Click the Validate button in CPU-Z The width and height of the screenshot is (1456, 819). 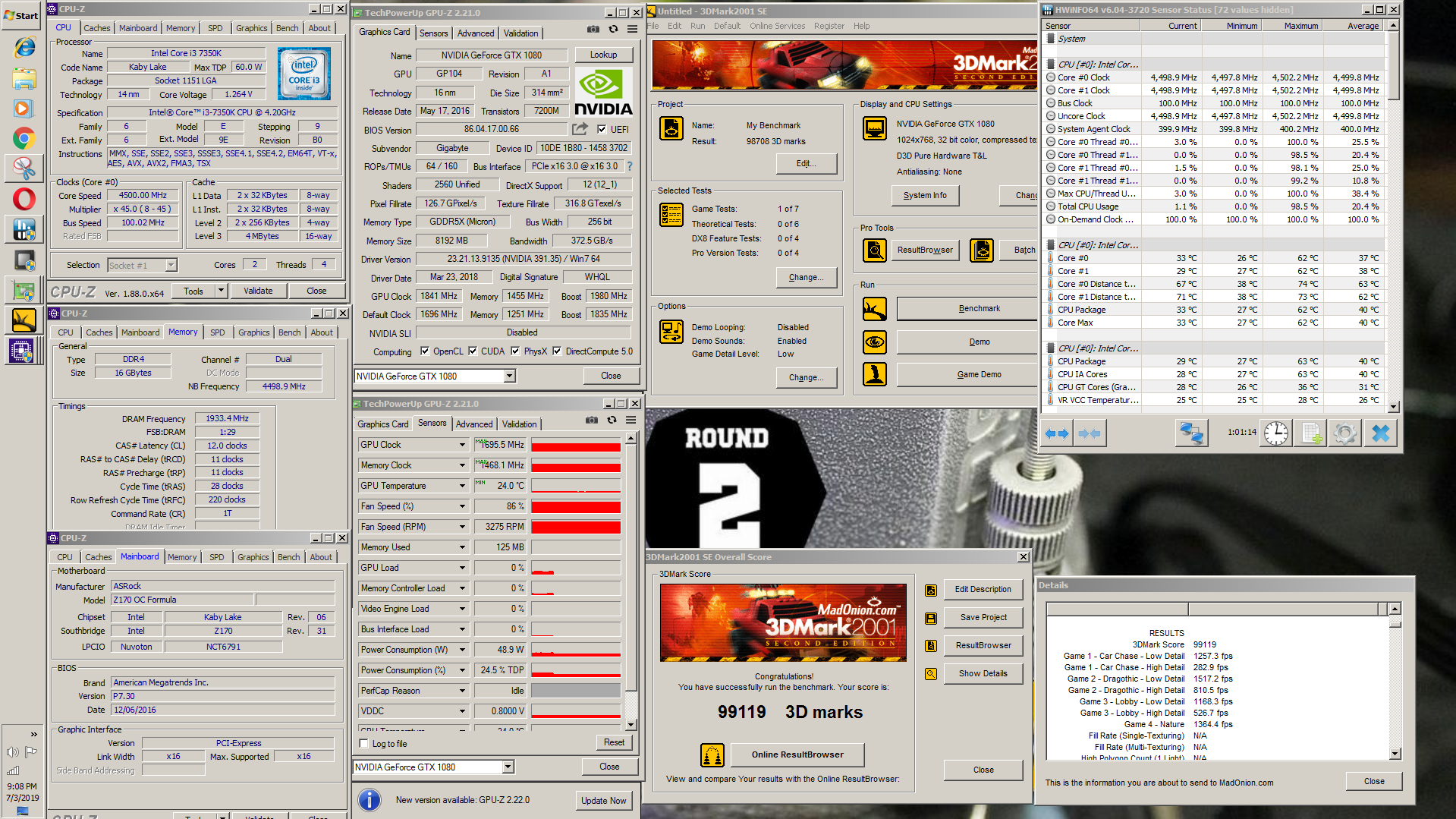coord(258,291)
